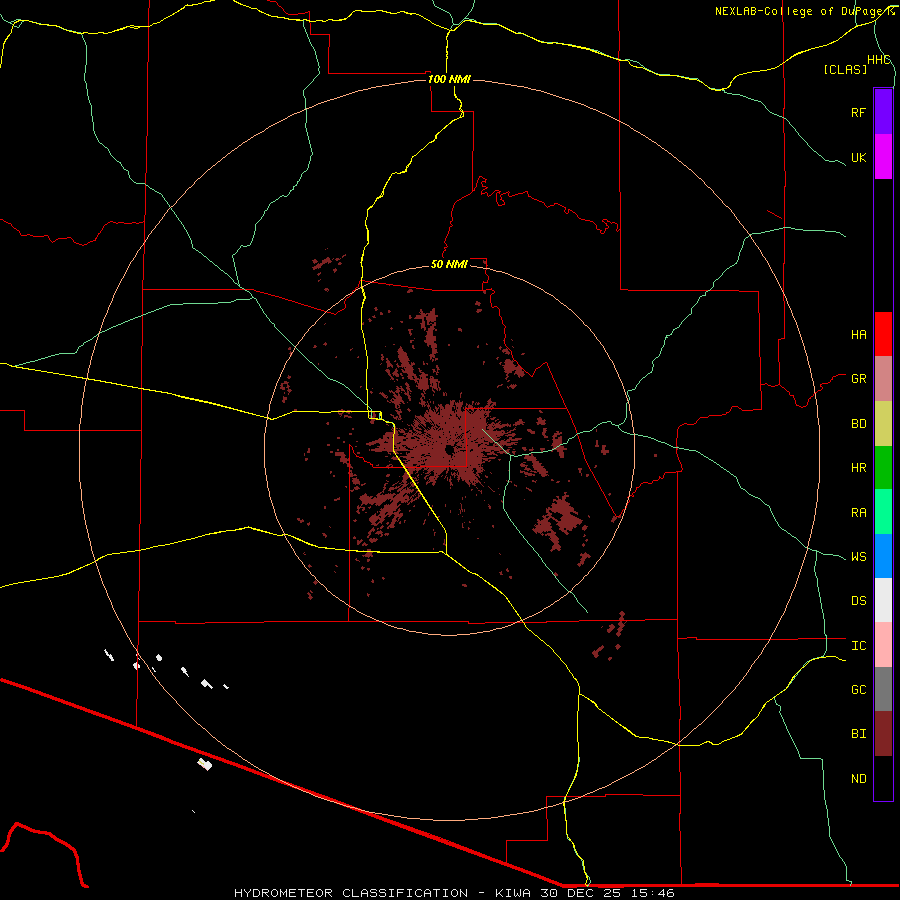Click the BI legend label
Image resolution: width=900 pixels, height=900 pixels.
click(858, 734)
